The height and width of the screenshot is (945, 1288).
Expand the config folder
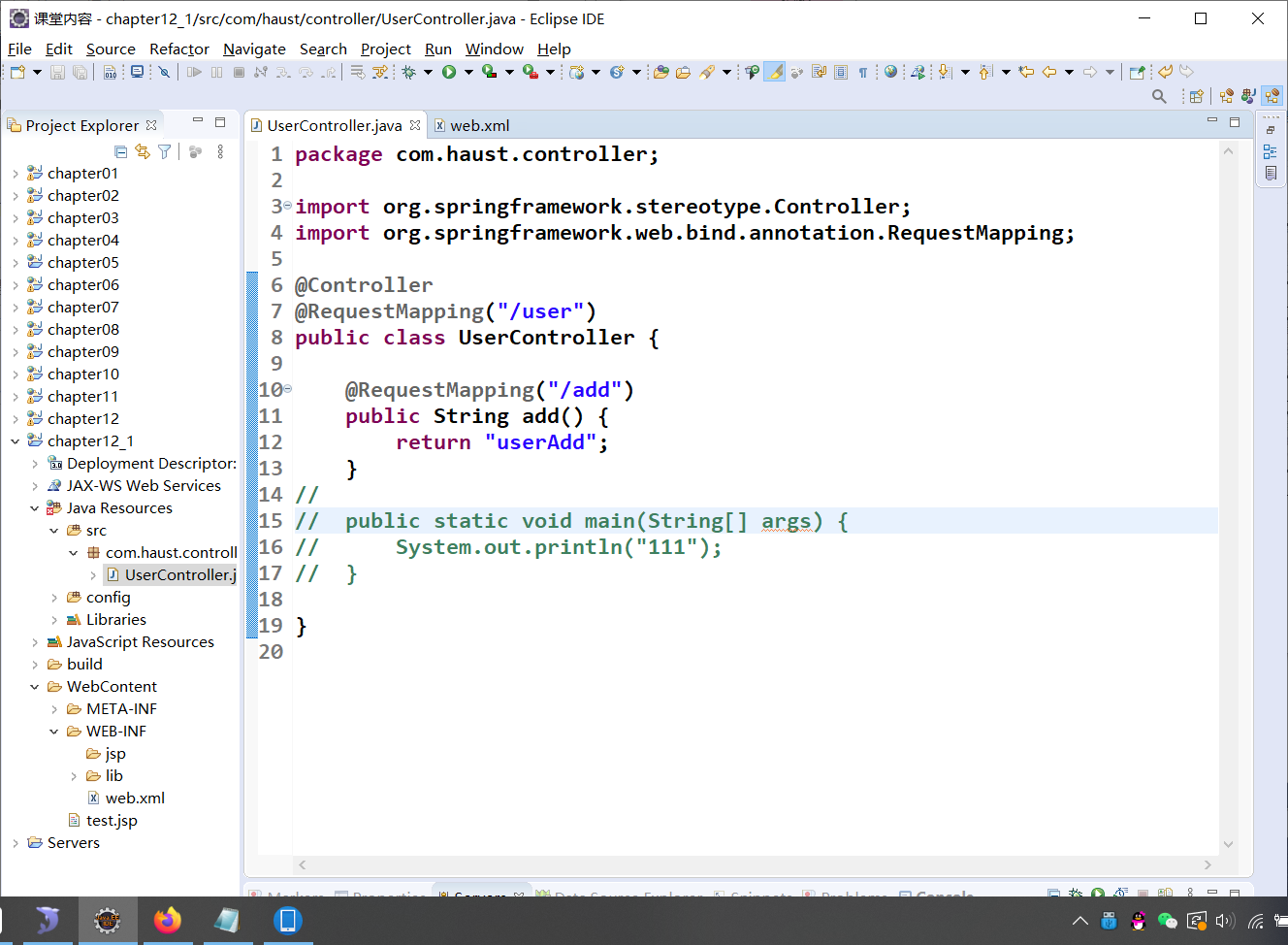click(x=54, y=598)
